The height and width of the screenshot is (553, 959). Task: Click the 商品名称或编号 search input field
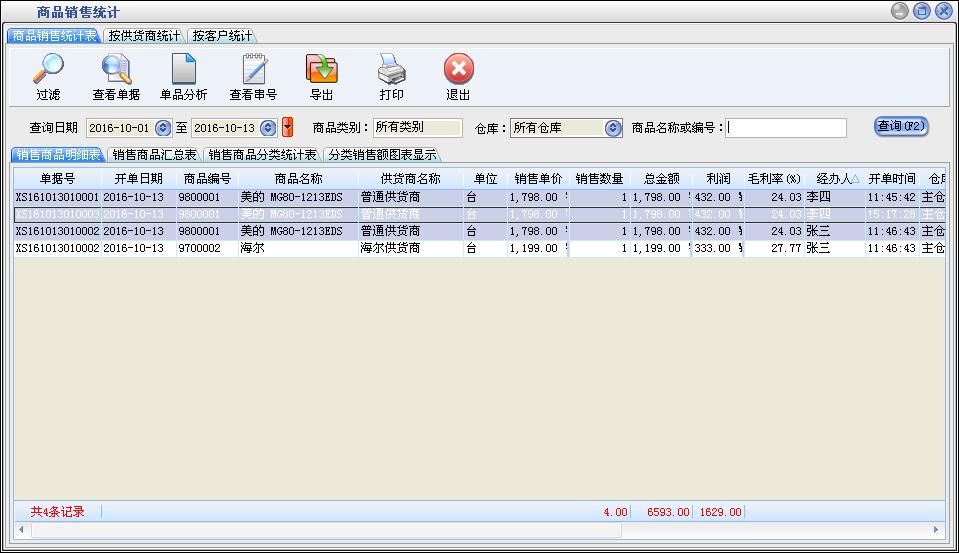(786, 128)
